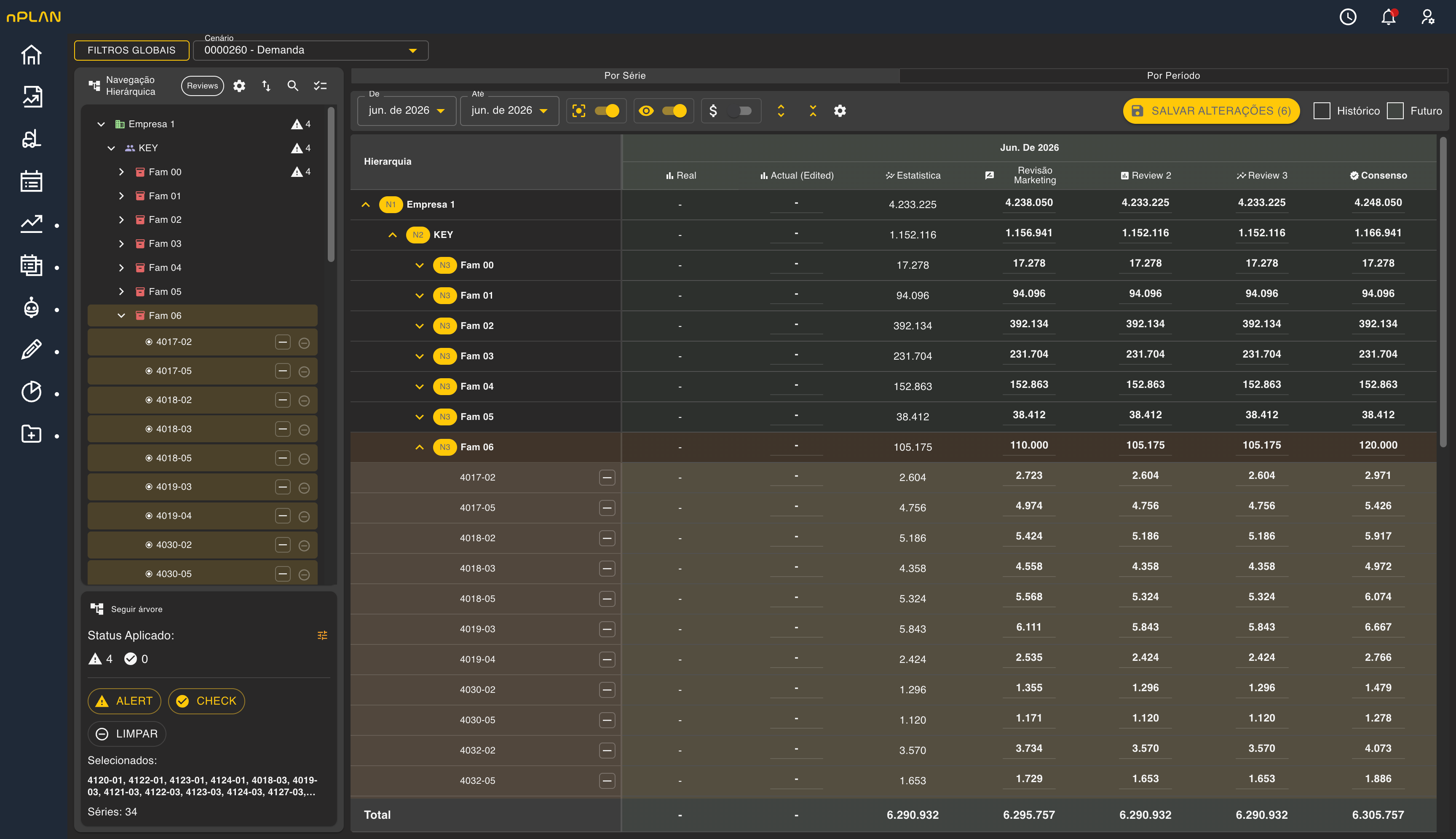1456x839 pixels.
Task: Click the CHECK status button
Action: (x=206, y=701)
